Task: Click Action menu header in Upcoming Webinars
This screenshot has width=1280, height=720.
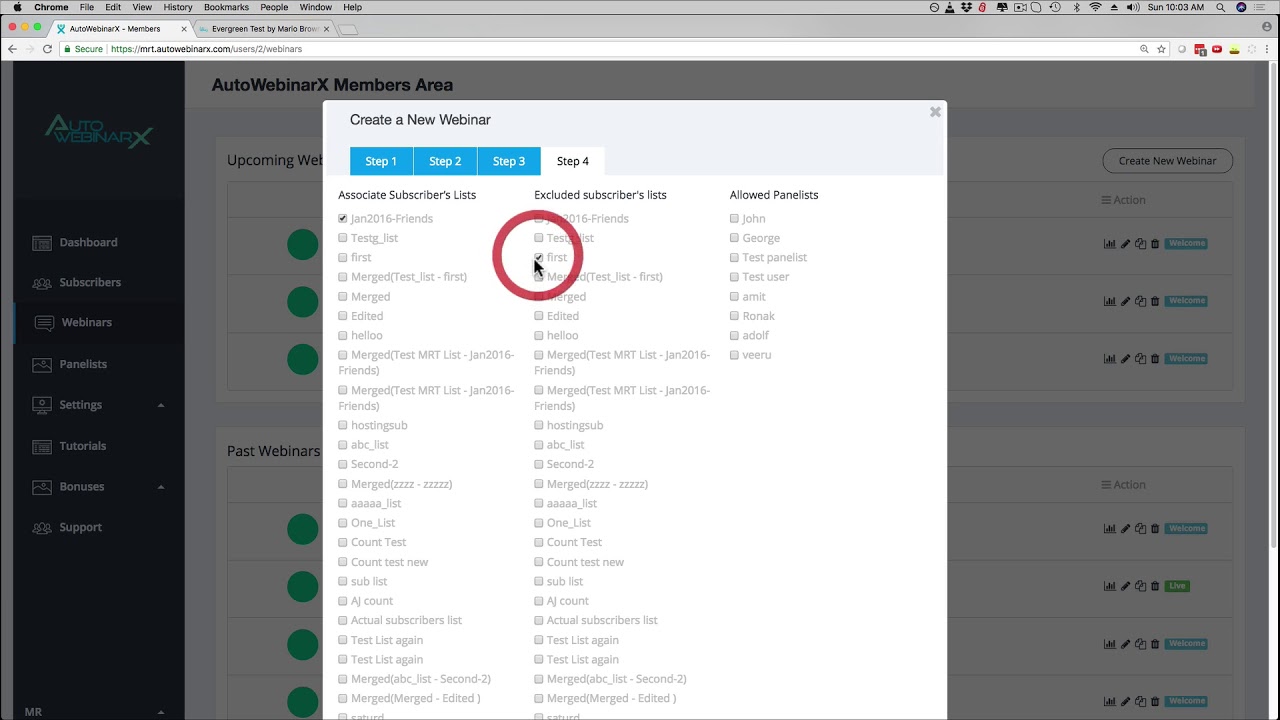Action: coord(1123,200)
